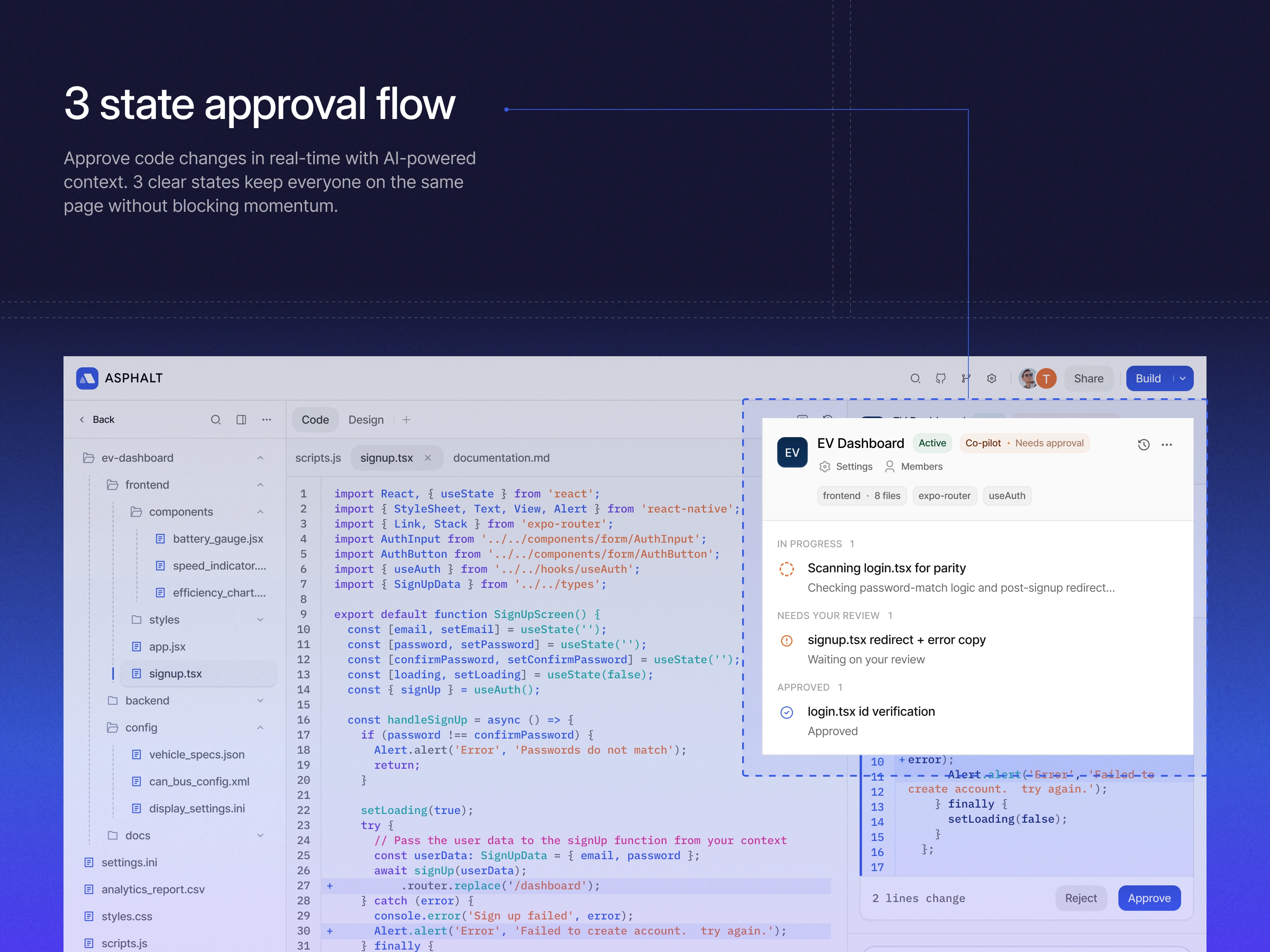Open the settings gear in header
1270x952 pixels.
(x=991, y=379)
